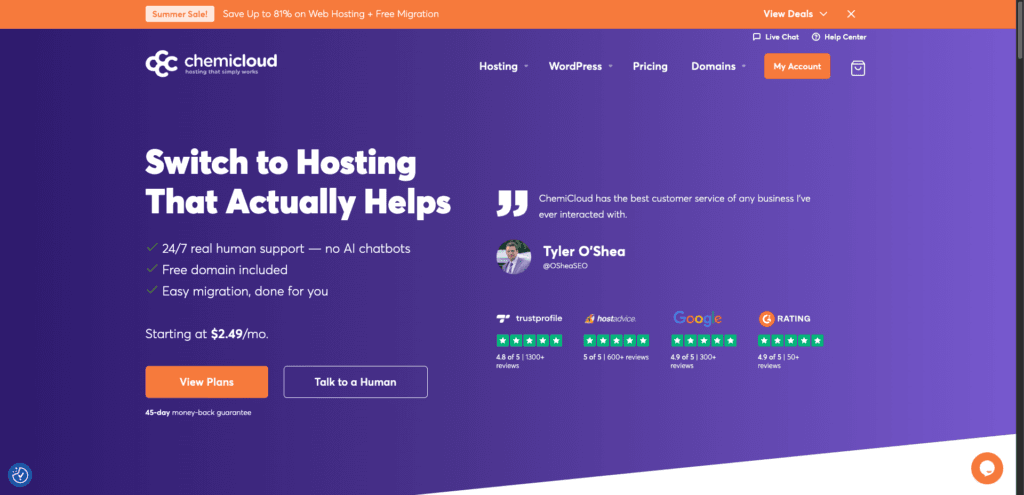Screen dimensions: 1024x495
Task: Click the Google reviews logo
Action: tap(697, 319)
